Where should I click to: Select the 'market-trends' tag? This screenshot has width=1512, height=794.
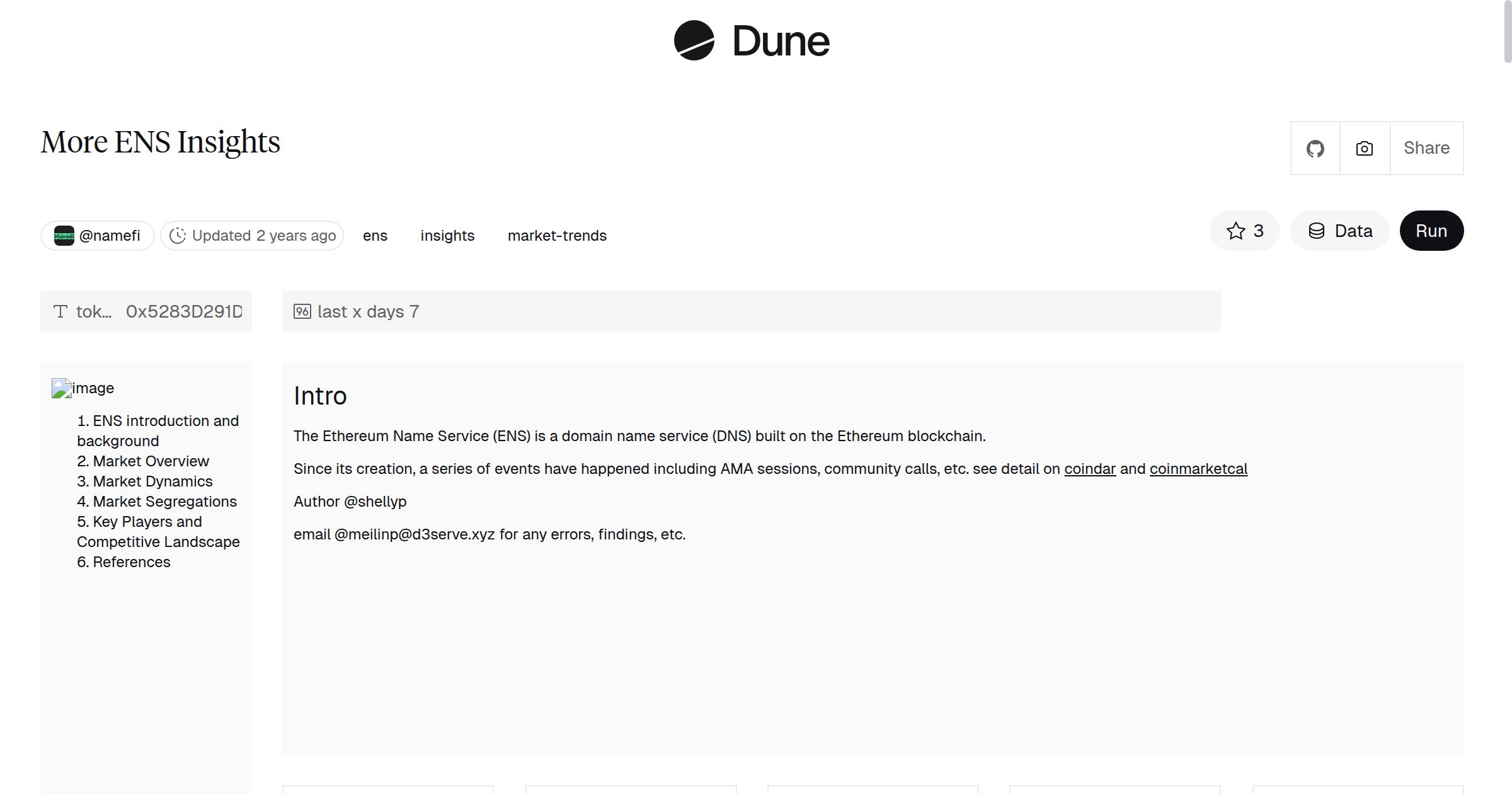tap(556, 236)
